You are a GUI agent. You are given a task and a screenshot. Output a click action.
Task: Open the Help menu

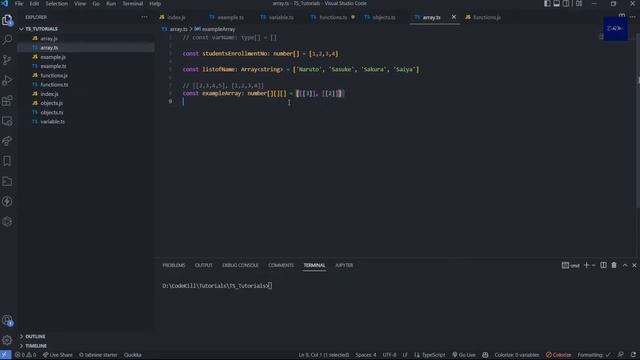[x=155, y=4]
